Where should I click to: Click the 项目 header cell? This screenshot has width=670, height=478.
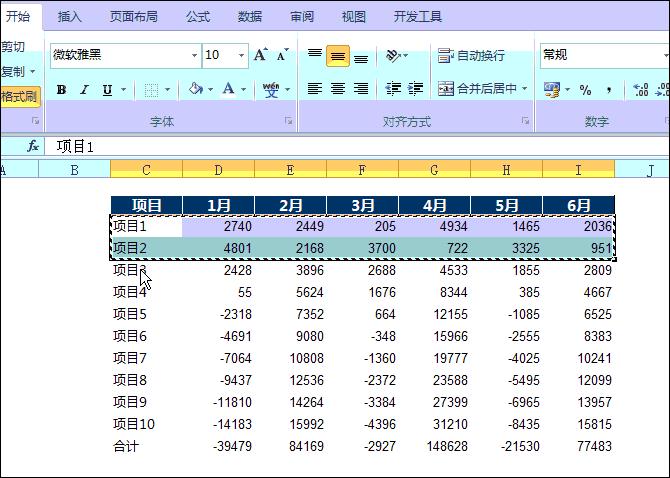pos(147,205)
